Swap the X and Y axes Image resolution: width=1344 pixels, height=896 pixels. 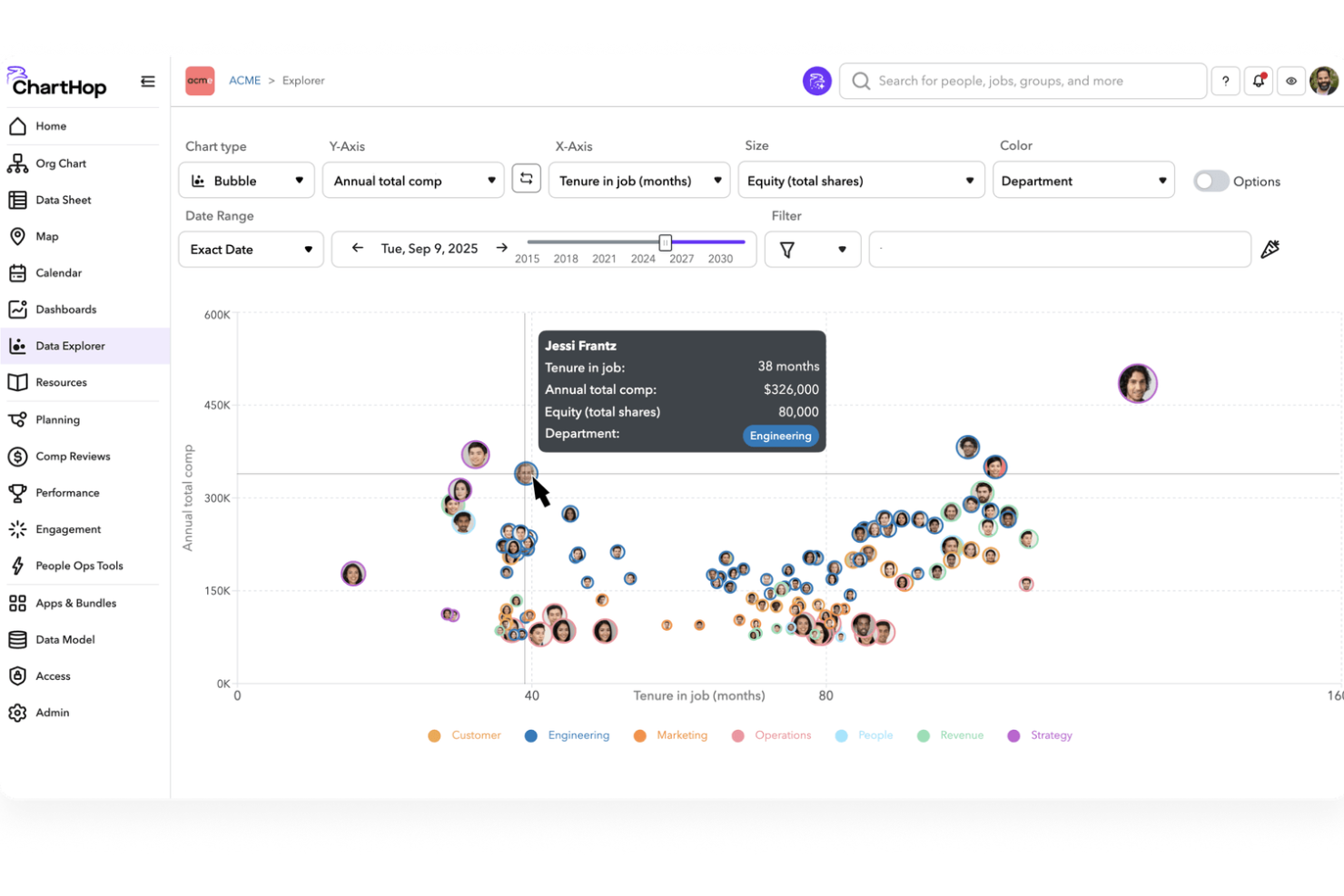pos(527,179)
